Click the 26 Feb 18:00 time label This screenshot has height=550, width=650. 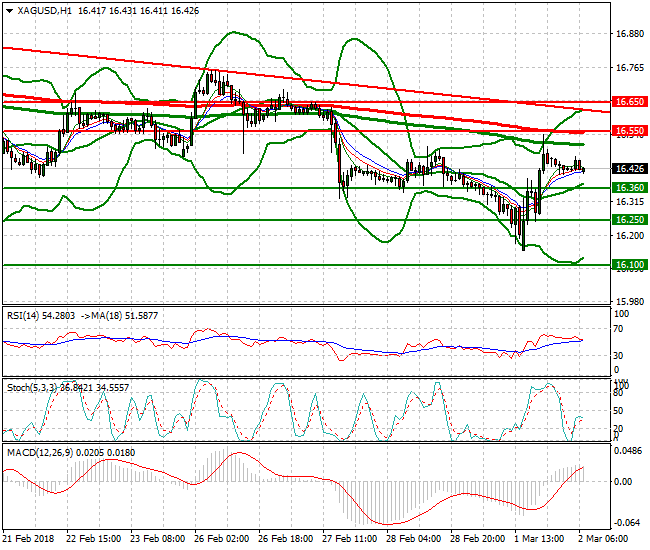(x=286, y=539)
